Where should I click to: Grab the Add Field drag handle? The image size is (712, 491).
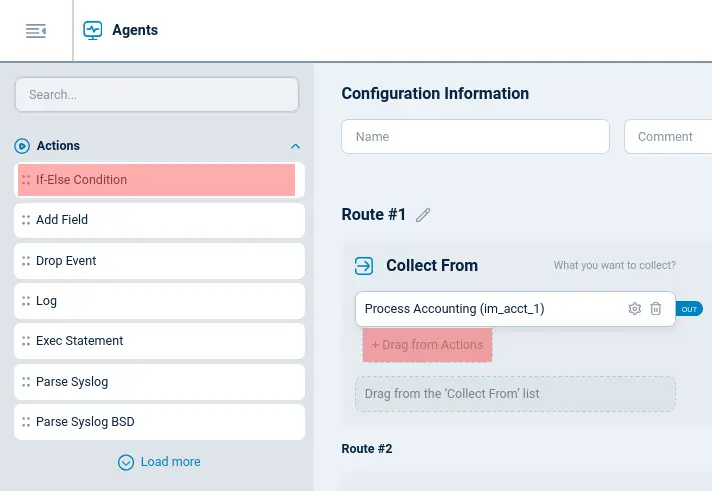pos(26,220)
